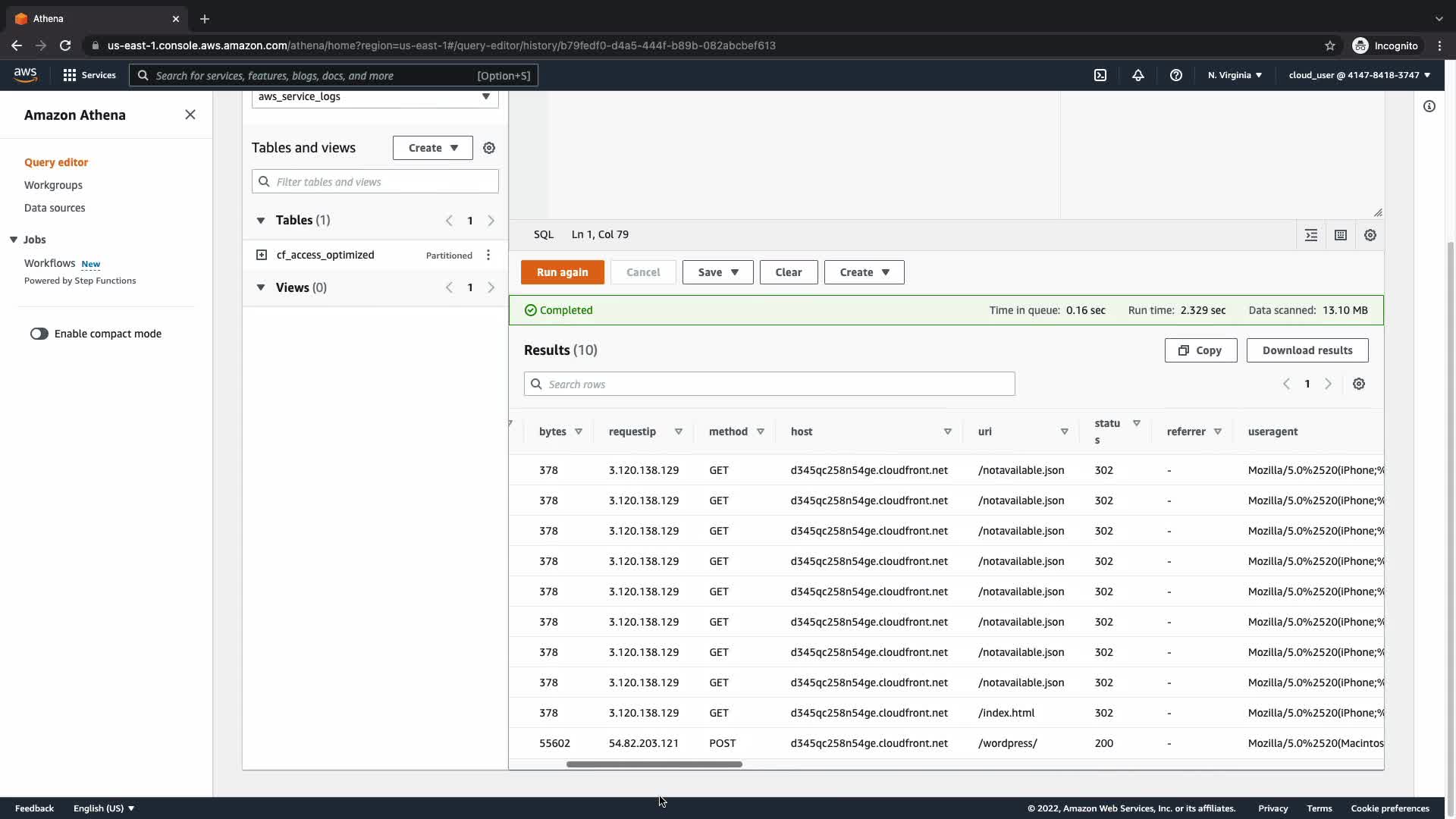The height and width of the screenshot is (819, 1456).
Task: Open results table settings gear
Action: tap(1359, 384)
